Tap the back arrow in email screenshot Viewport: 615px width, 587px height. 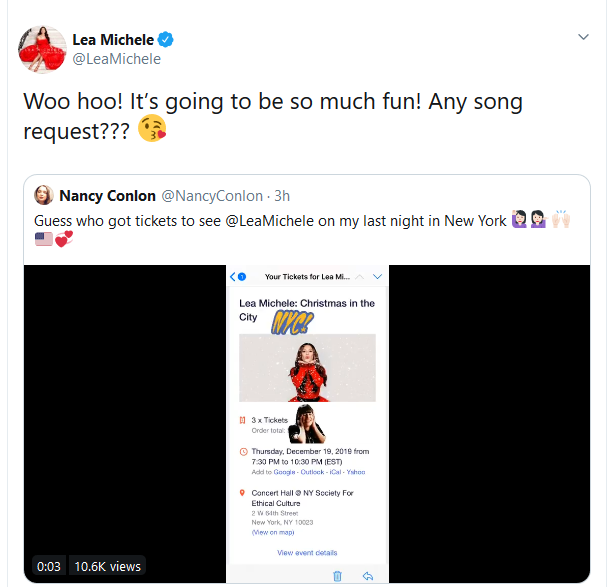(x=233, y=276)
